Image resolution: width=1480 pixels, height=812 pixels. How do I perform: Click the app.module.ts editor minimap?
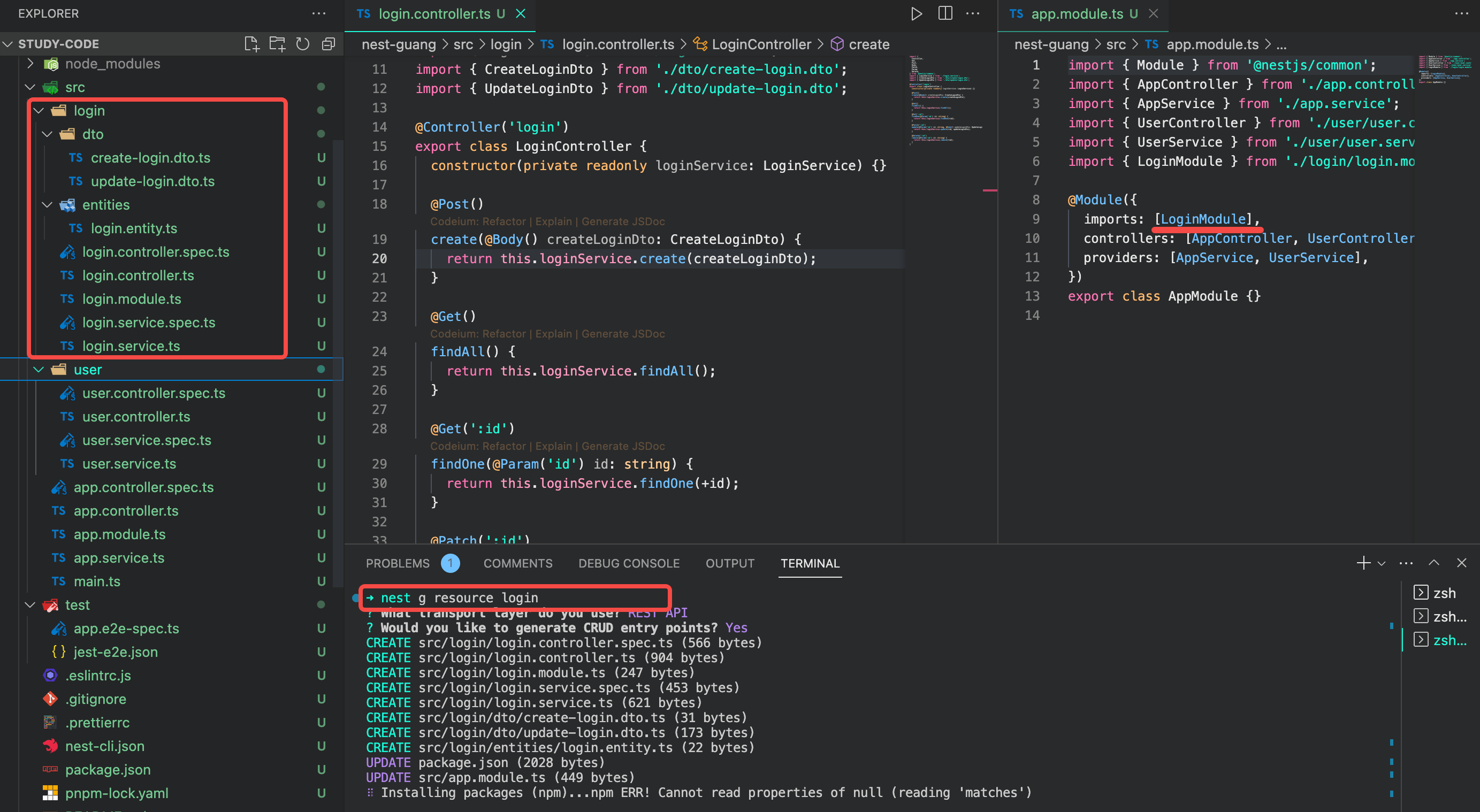coord(1444,70)
